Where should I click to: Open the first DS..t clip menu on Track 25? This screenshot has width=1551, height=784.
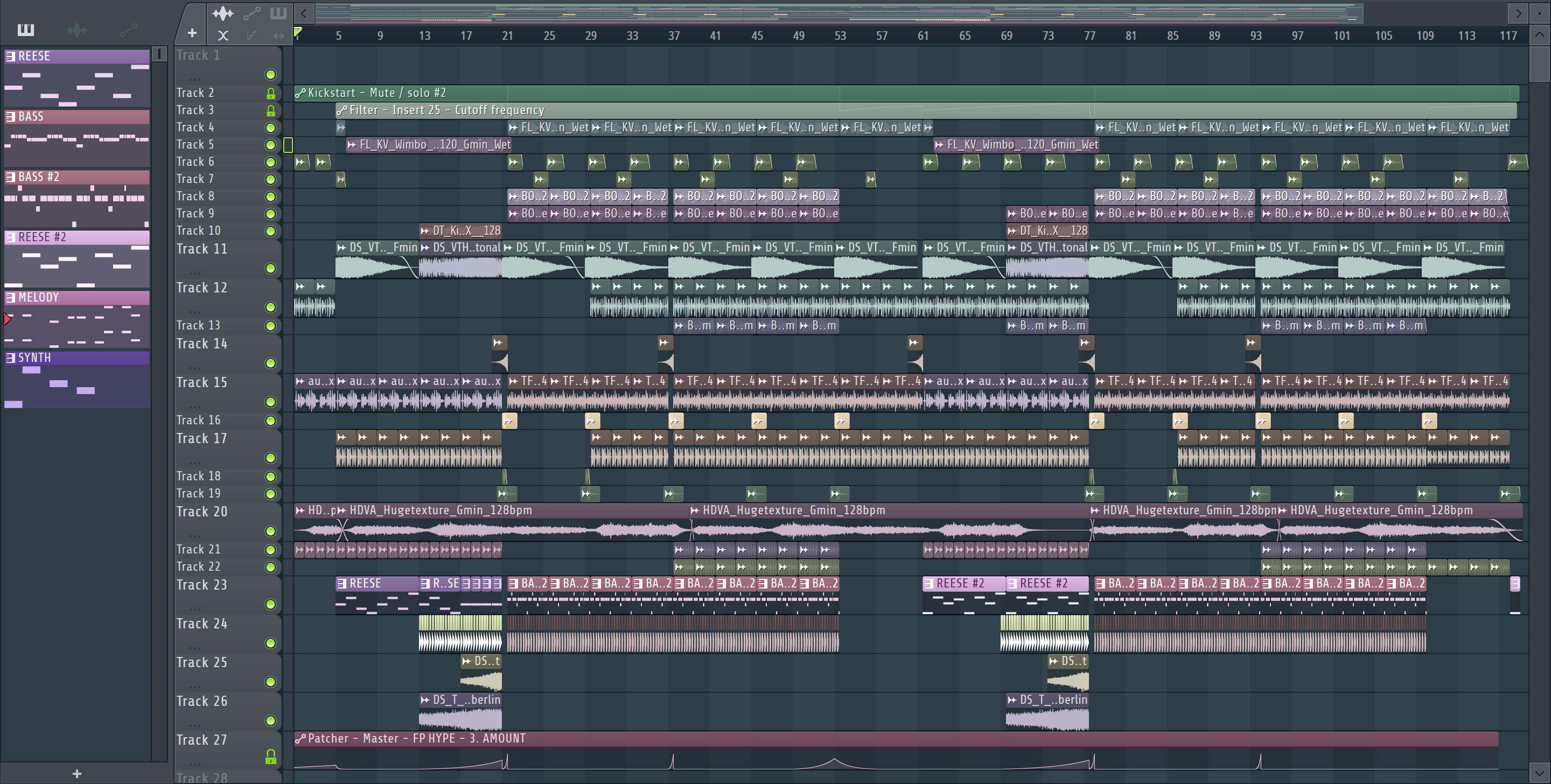466,661
